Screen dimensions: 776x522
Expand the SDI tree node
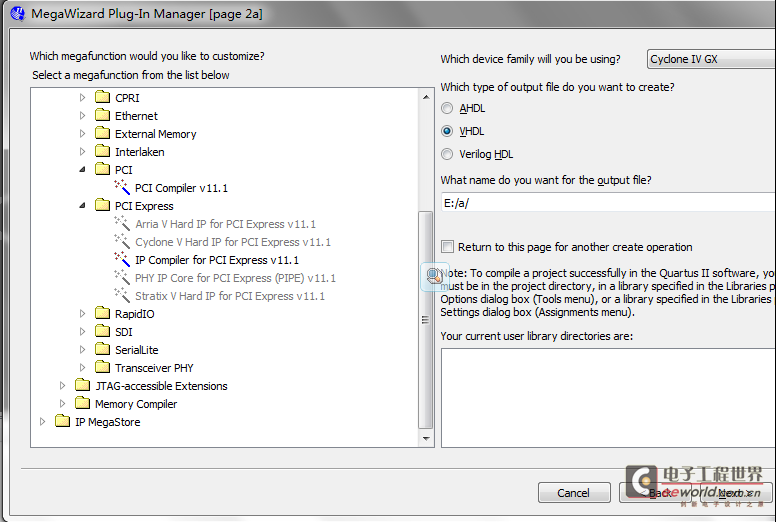[x=83, y=332]
